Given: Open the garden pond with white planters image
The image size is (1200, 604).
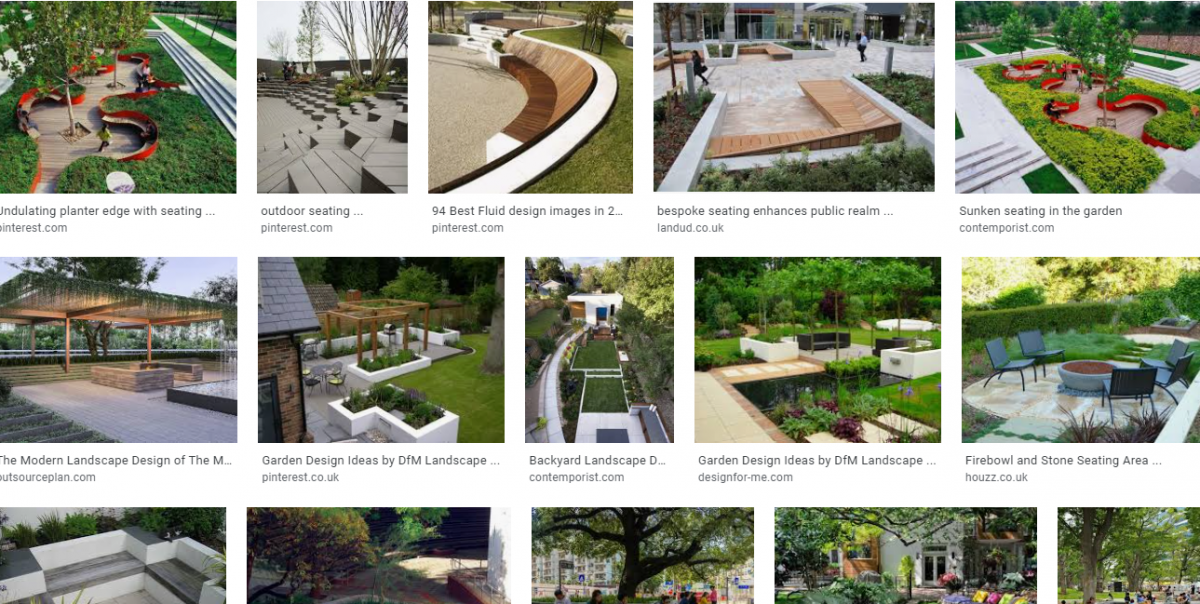Looking at the screenshot, I should [818, 350].
